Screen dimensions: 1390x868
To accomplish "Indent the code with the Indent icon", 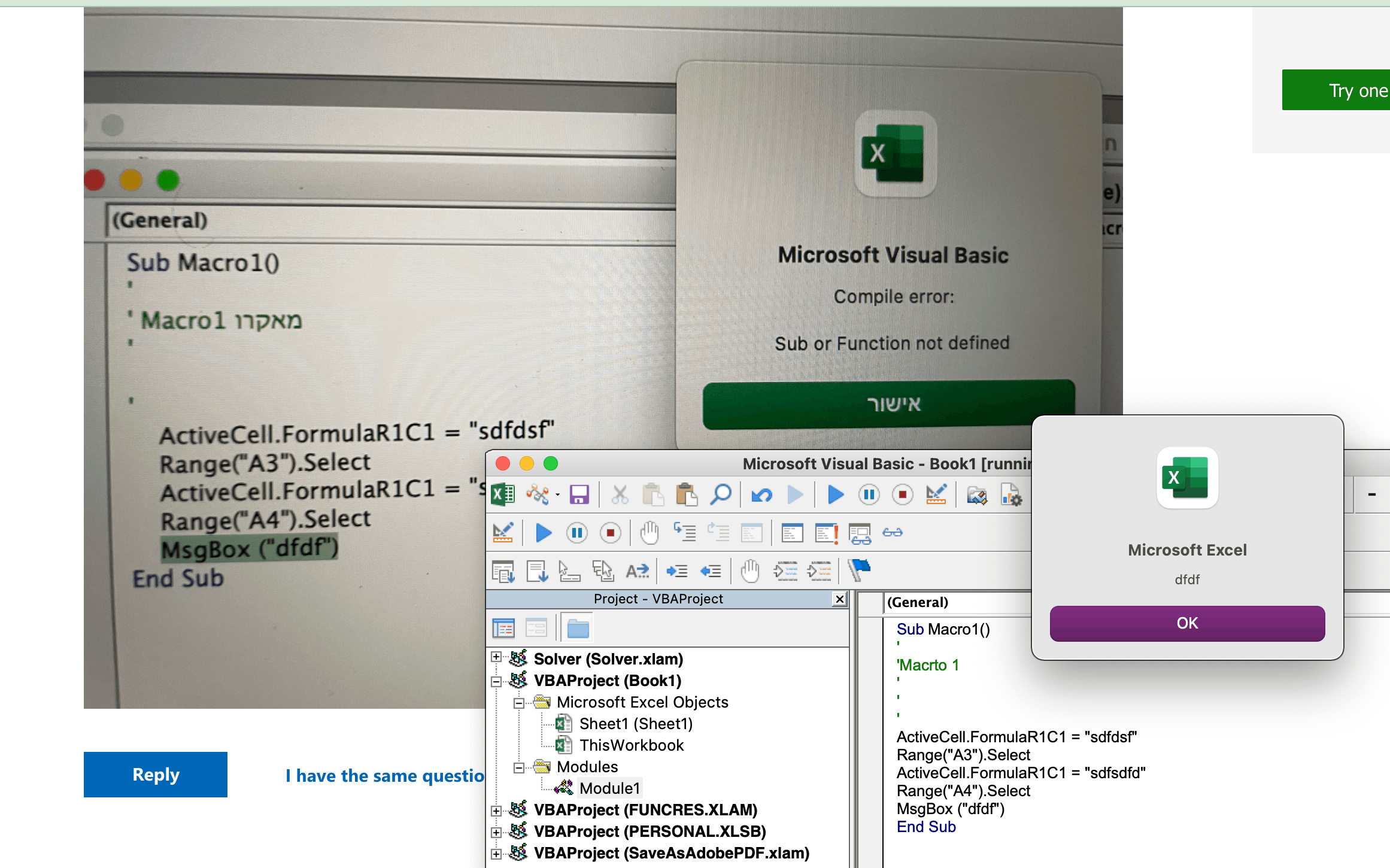I will (677, 571).
